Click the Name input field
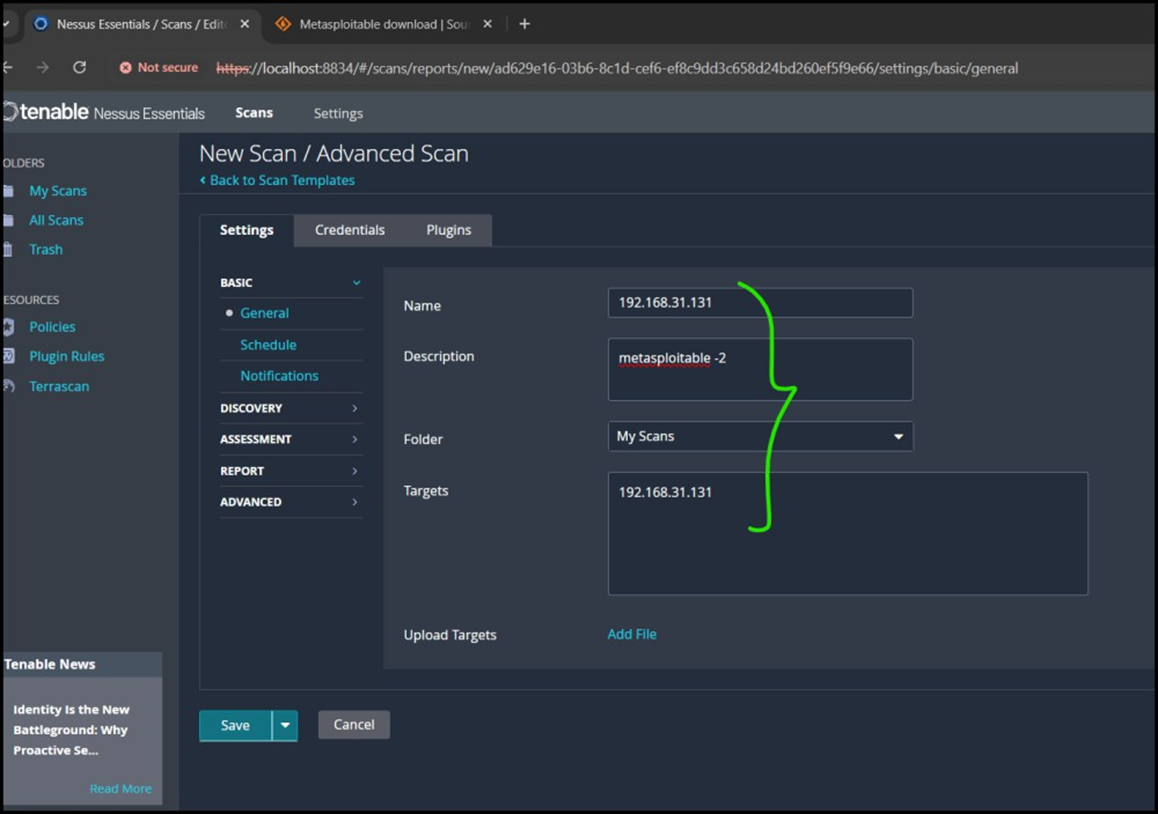 (x=760, y=303)
